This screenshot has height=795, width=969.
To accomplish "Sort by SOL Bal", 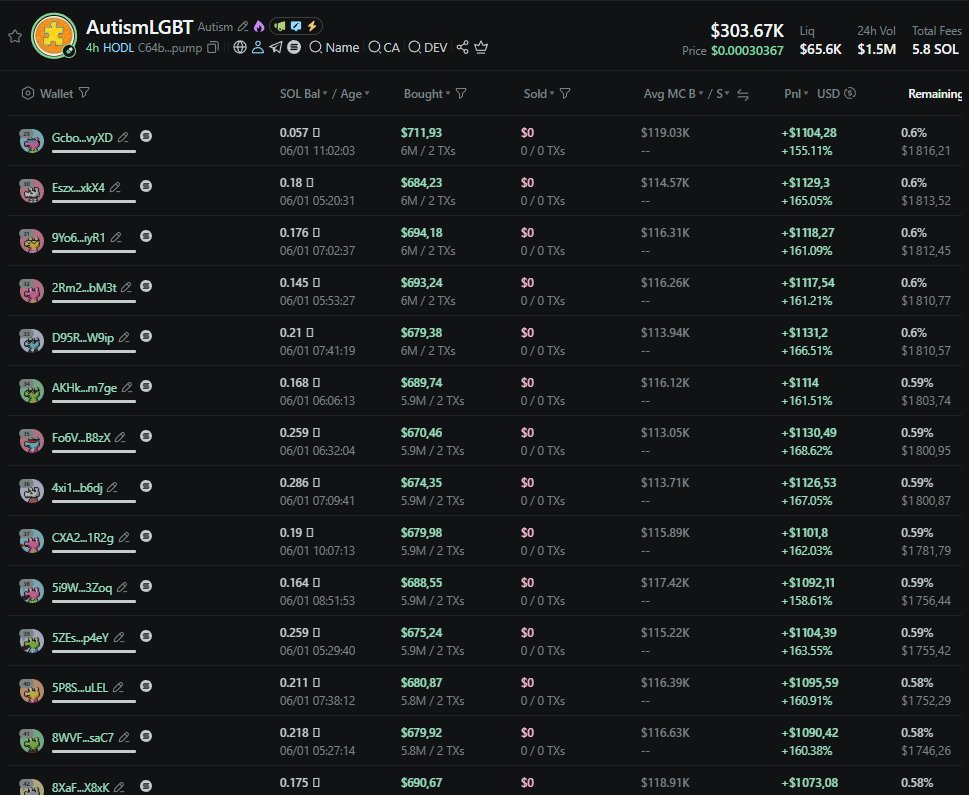I will (x=303, y=94).
